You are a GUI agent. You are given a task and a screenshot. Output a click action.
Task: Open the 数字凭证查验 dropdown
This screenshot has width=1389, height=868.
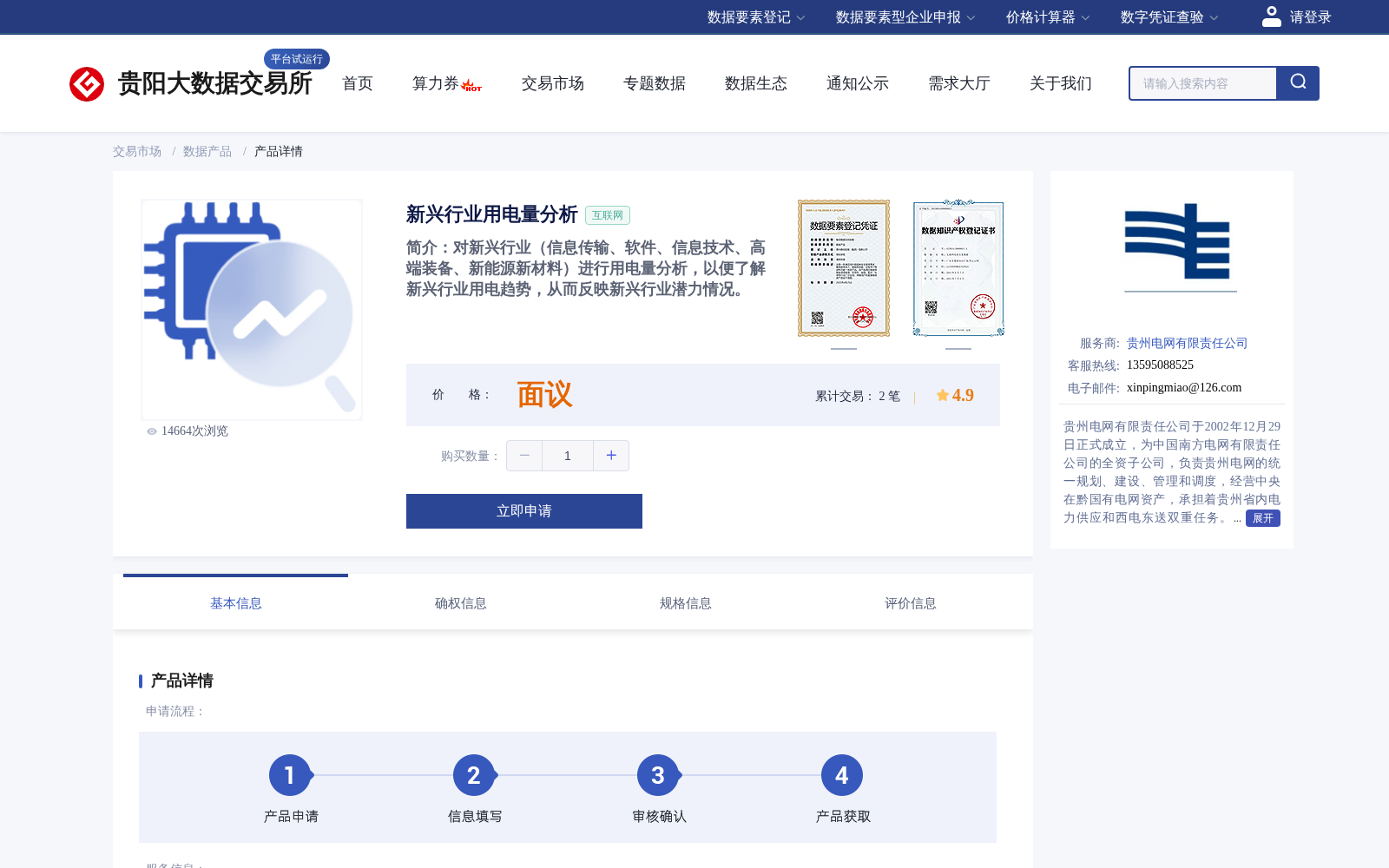click(1169, 17)
